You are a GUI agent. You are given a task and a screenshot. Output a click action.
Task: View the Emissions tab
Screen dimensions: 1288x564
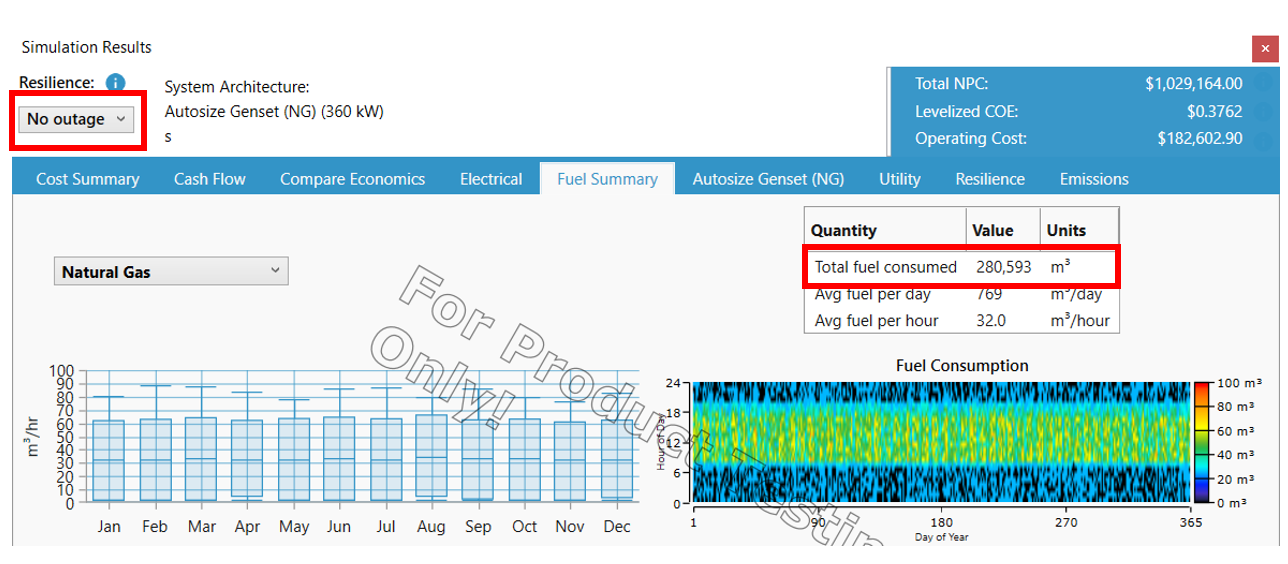point(1093,179)
